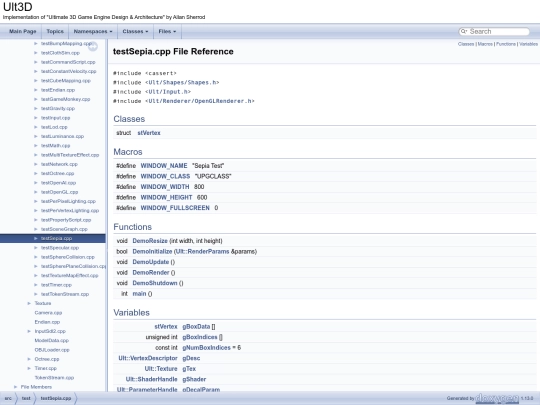Expand the Timer.cpp tree arrow
This screenshot has height=405, width=540.
tap(29, 368)
